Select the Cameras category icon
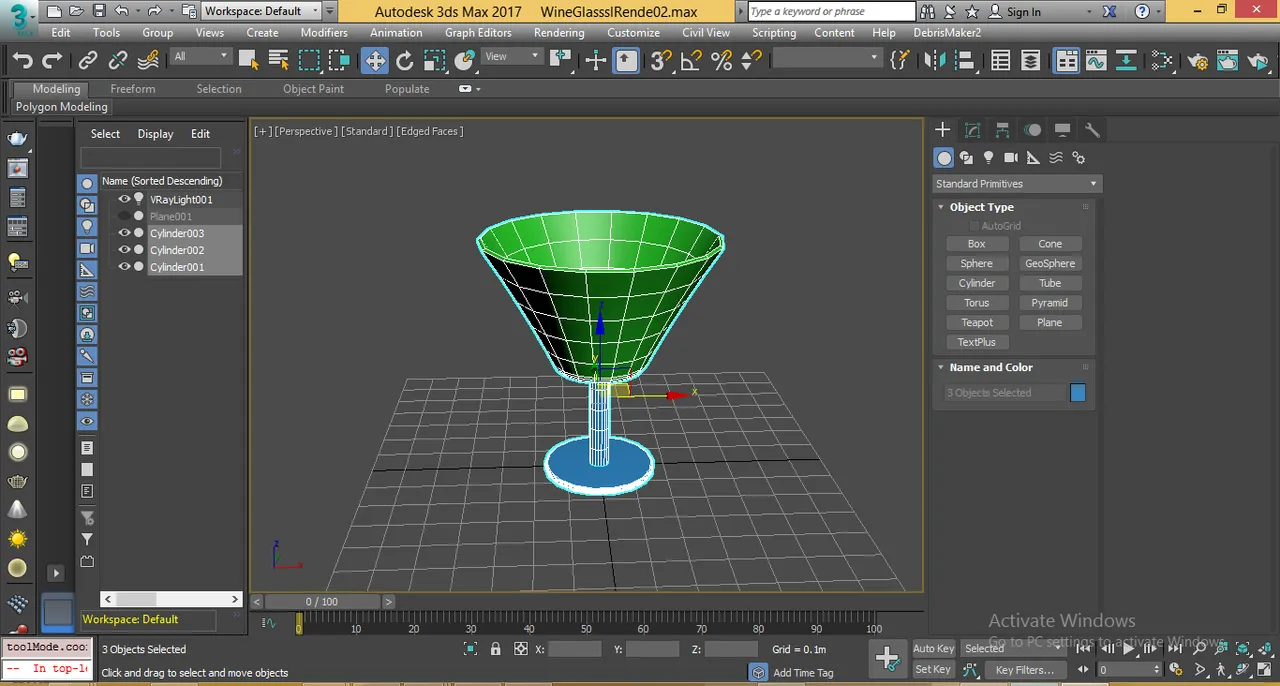This screenshot has height=686, width=1280. [1011, 158]
